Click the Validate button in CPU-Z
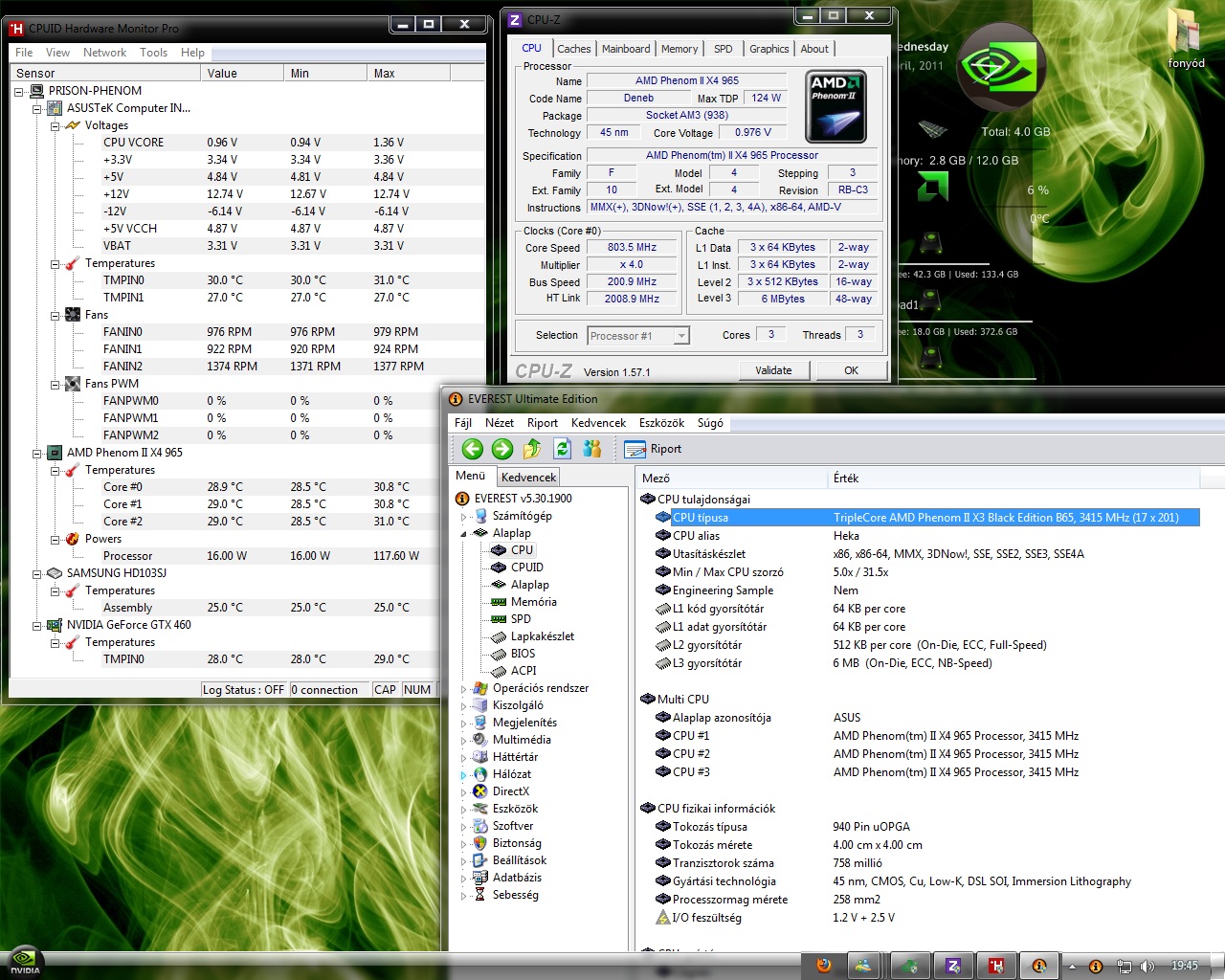This screenshot has width=1225, height=980. 773,370
